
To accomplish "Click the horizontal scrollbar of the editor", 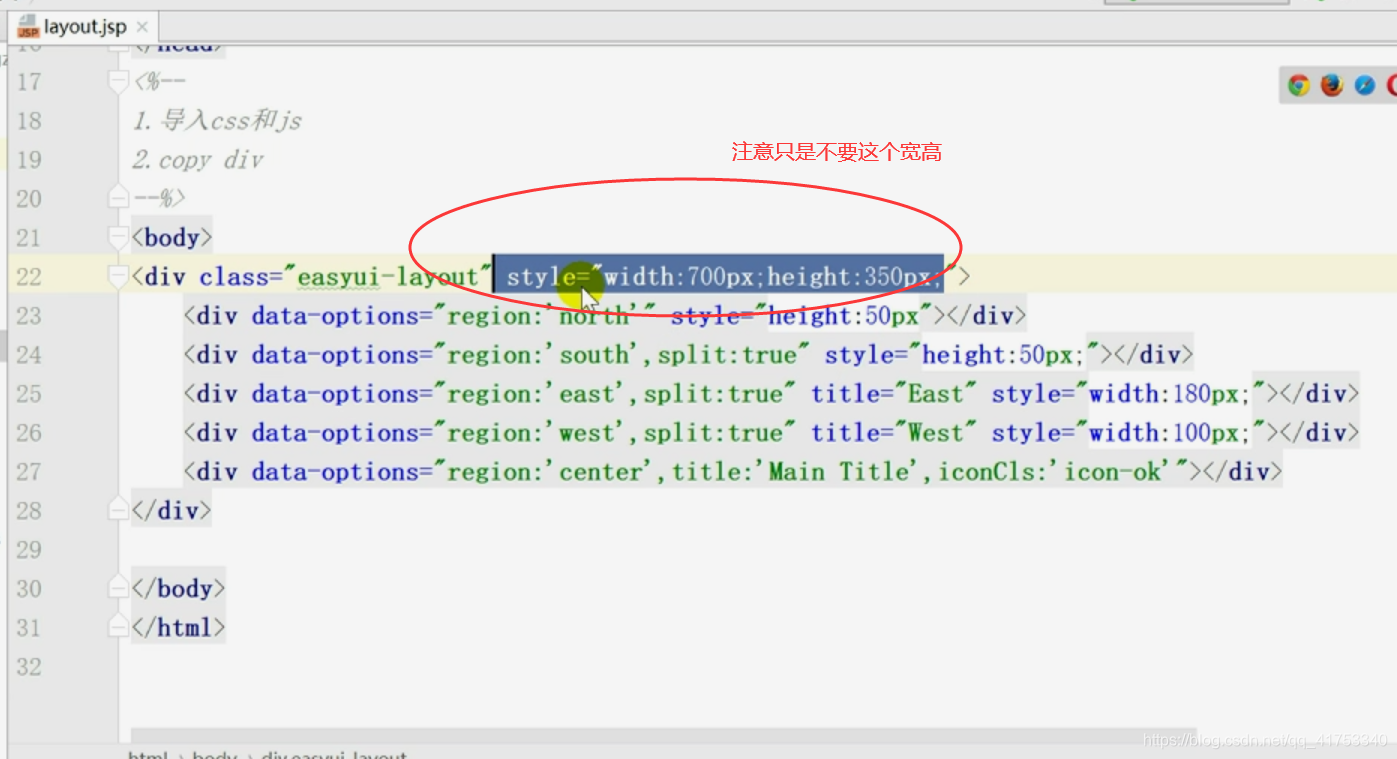I will tap(663, 735).
